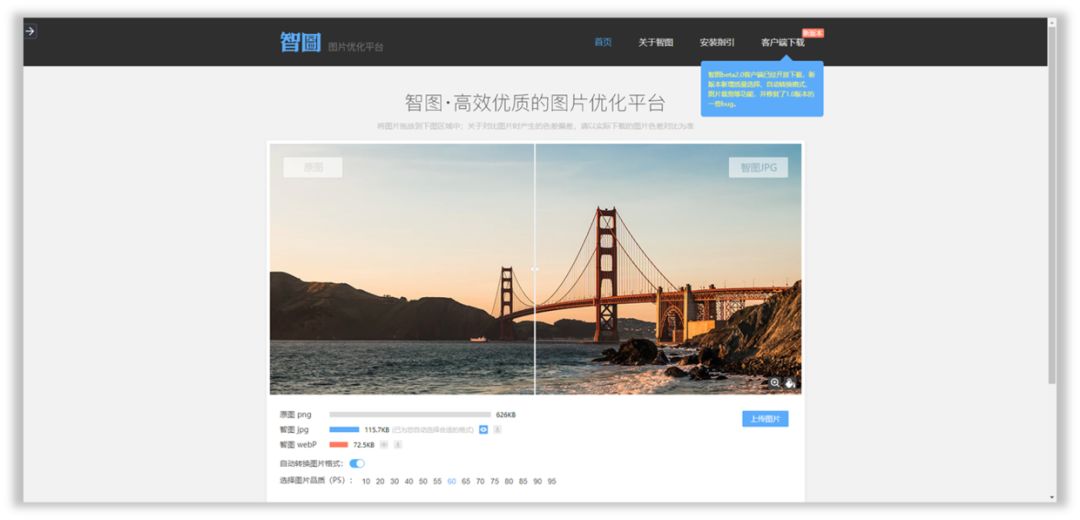Select the highlighted image quality 60
The height and width of the screenshot is (520, 1080).
(x=452, y=481)
